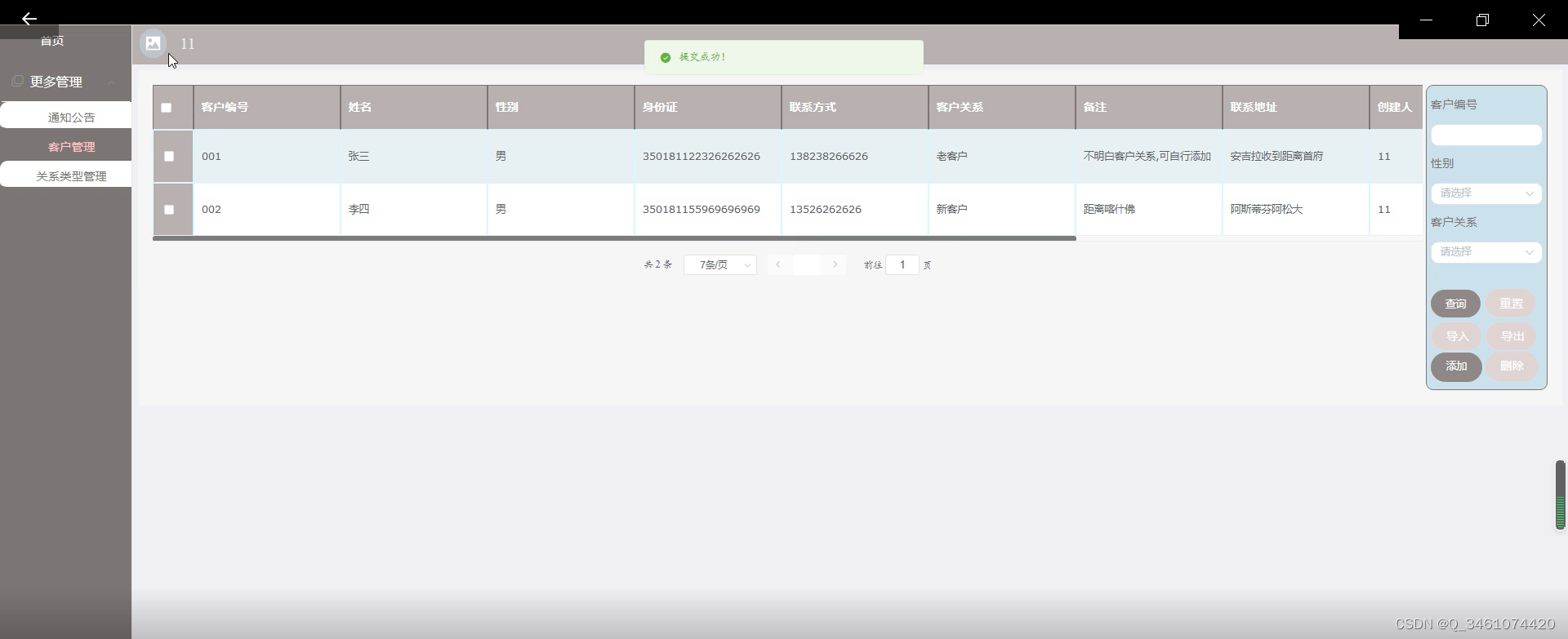
Task: Click the 添加 button
Action: pyautogui.click(x=1456, y=366)
